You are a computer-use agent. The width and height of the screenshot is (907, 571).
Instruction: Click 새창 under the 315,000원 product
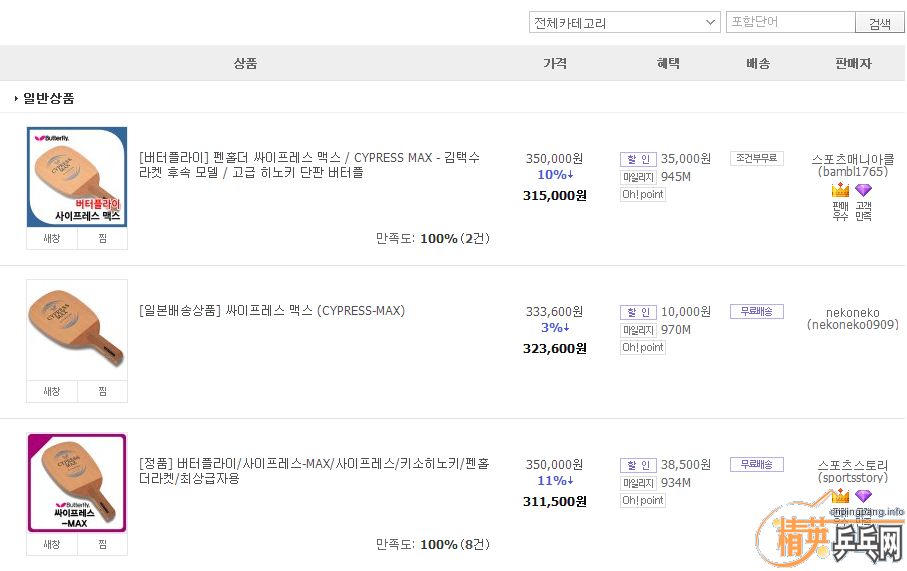(x=52, y=238)
